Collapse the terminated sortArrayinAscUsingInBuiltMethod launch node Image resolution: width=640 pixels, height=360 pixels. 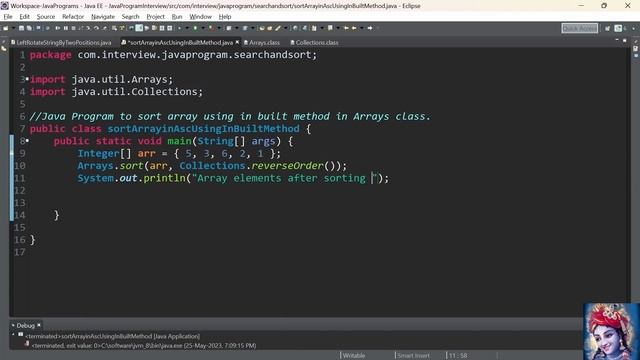coord(13,335)
